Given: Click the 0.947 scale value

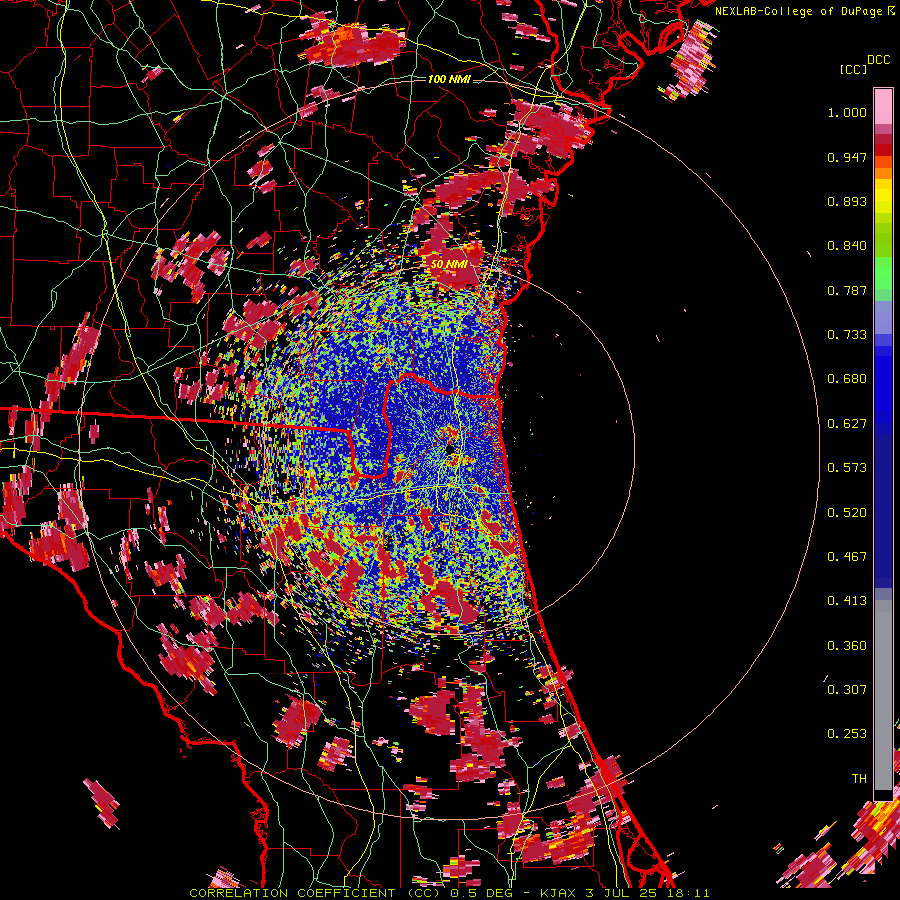Looking at the screenshot, I should [x=847, y=157].
